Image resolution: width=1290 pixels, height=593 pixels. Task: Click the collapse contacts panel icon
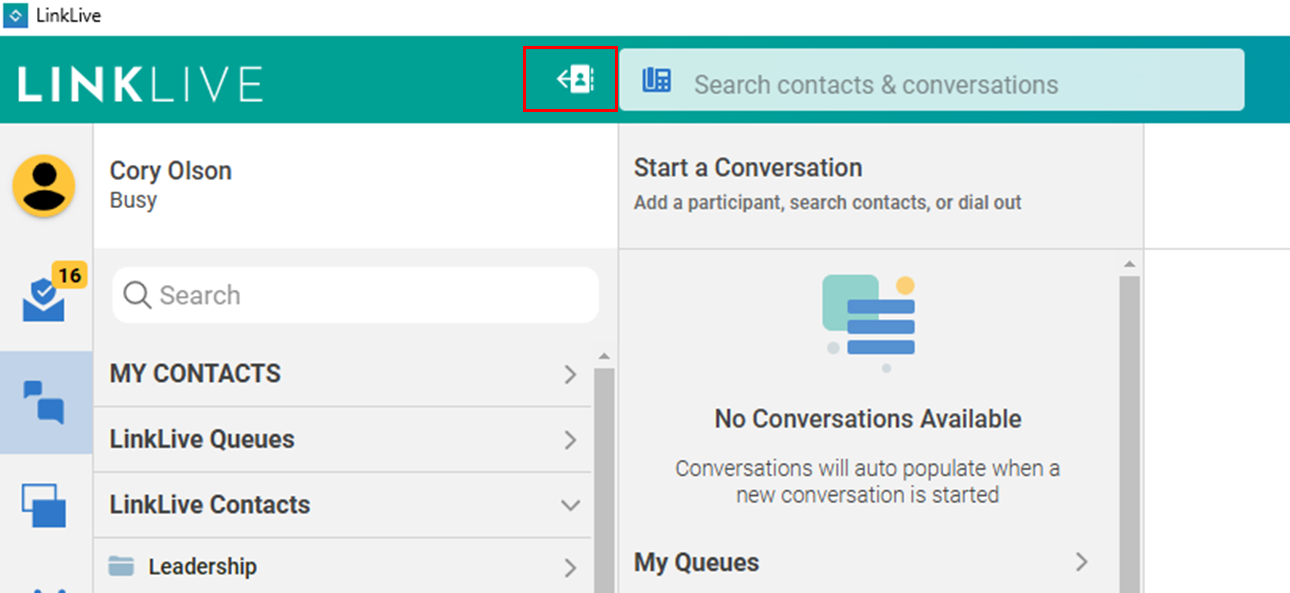coord(575,79)
